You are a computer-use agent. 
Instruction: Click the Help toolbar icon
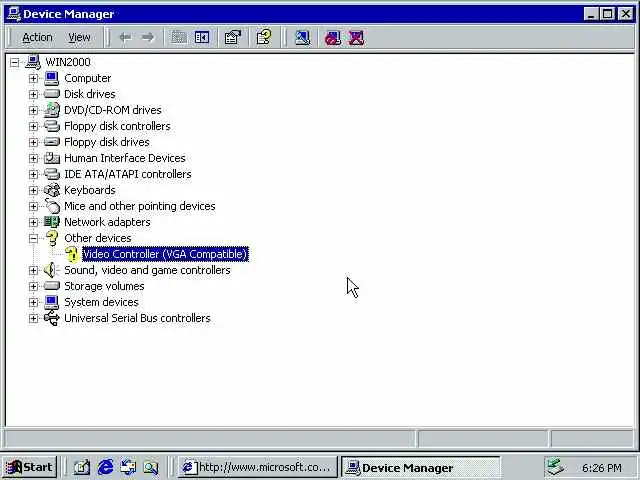264,38
